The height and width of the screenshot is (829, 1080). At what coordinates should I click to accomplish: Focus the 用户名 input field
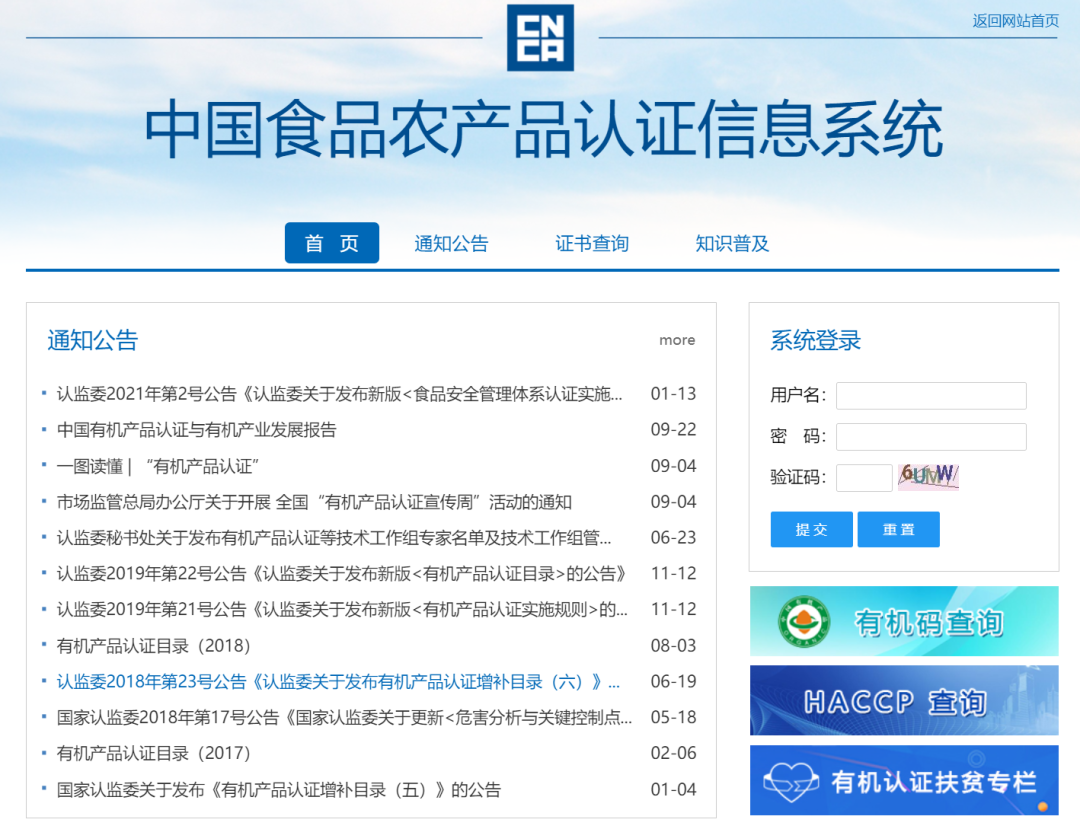click(931, 396)
